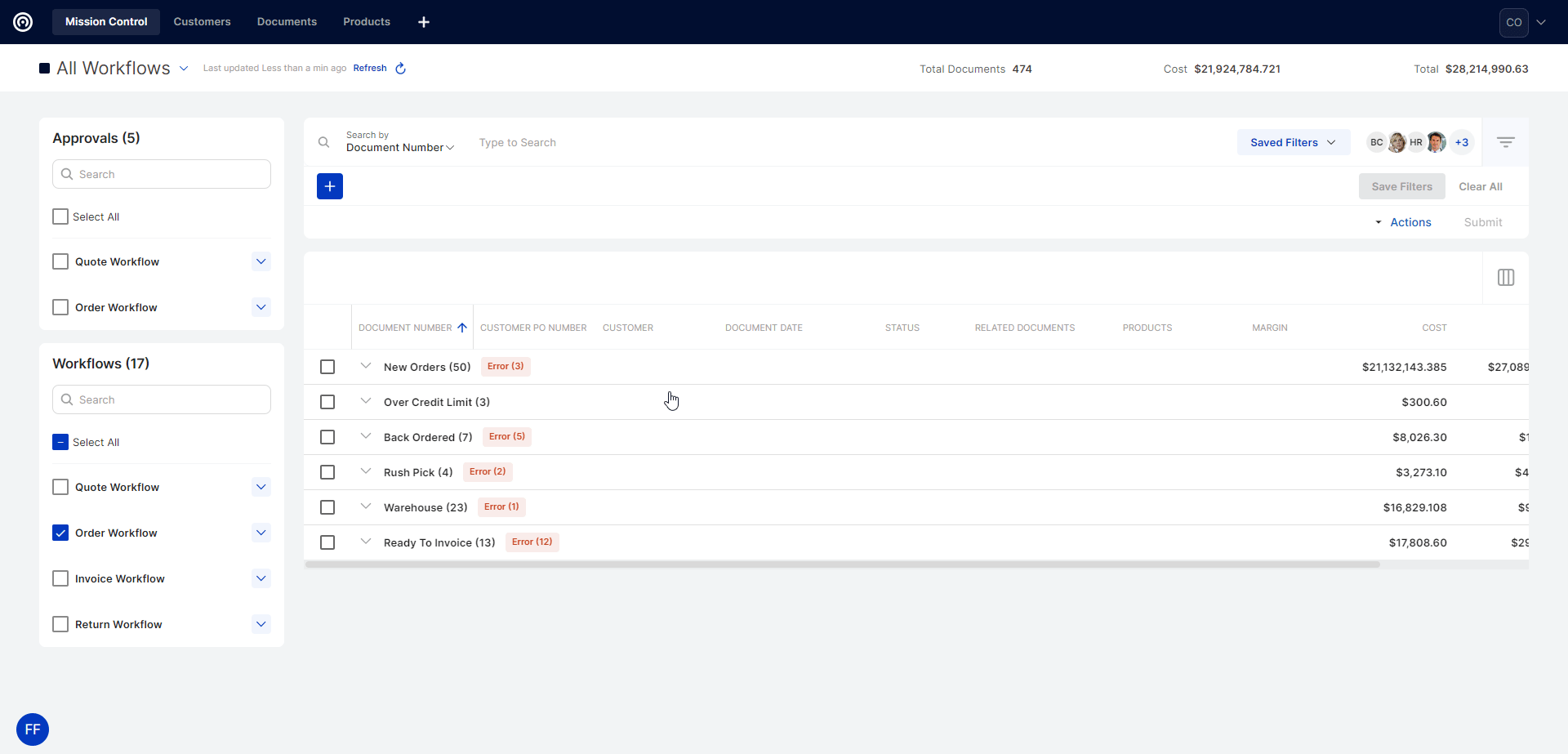This screenshot has width=1568, height=754.
Task: Uncheck Order Workflow in Workflows panel
Action: click(60, 533)
